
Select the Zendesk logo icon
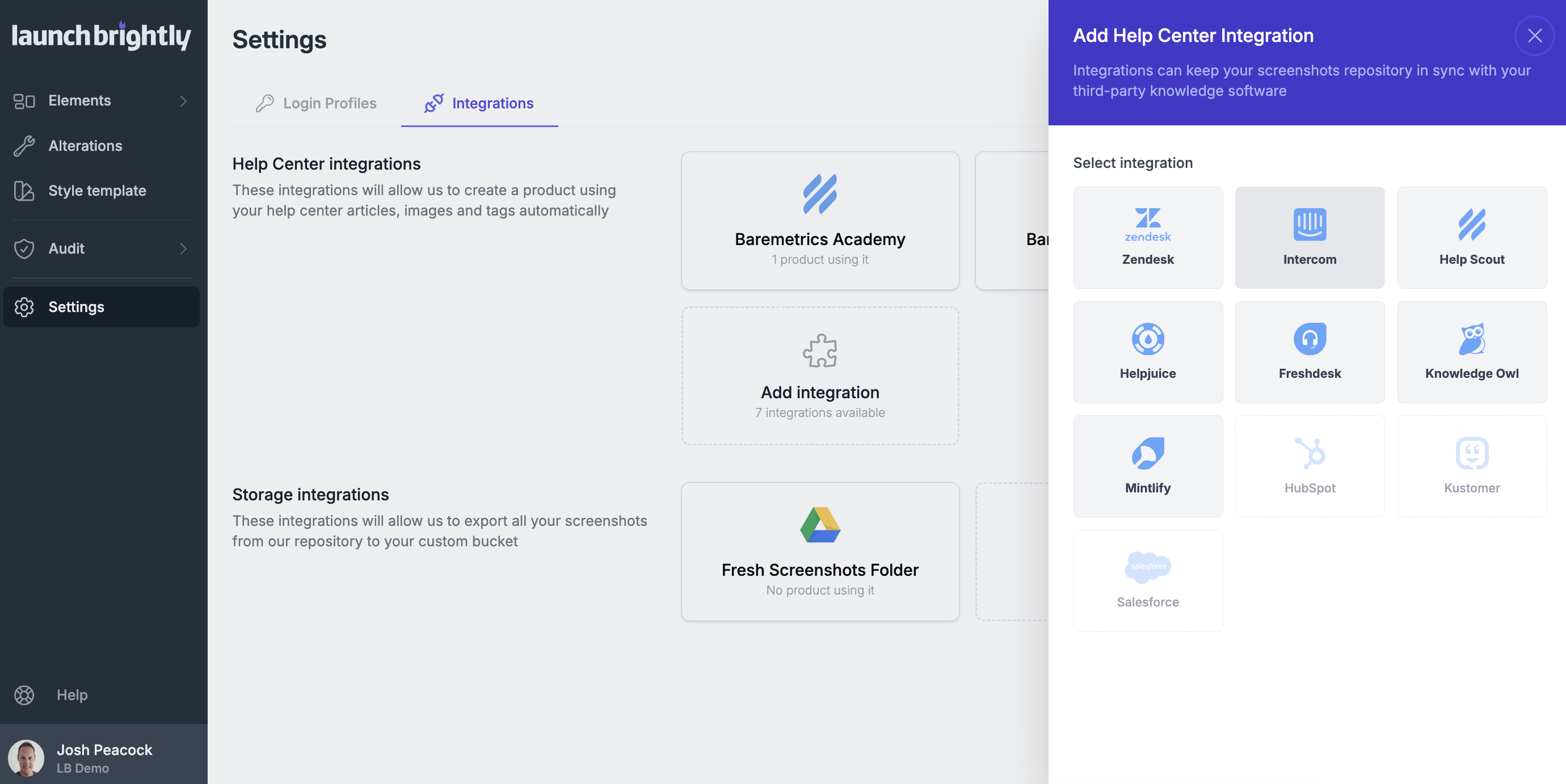click(x=1148, y=224)
